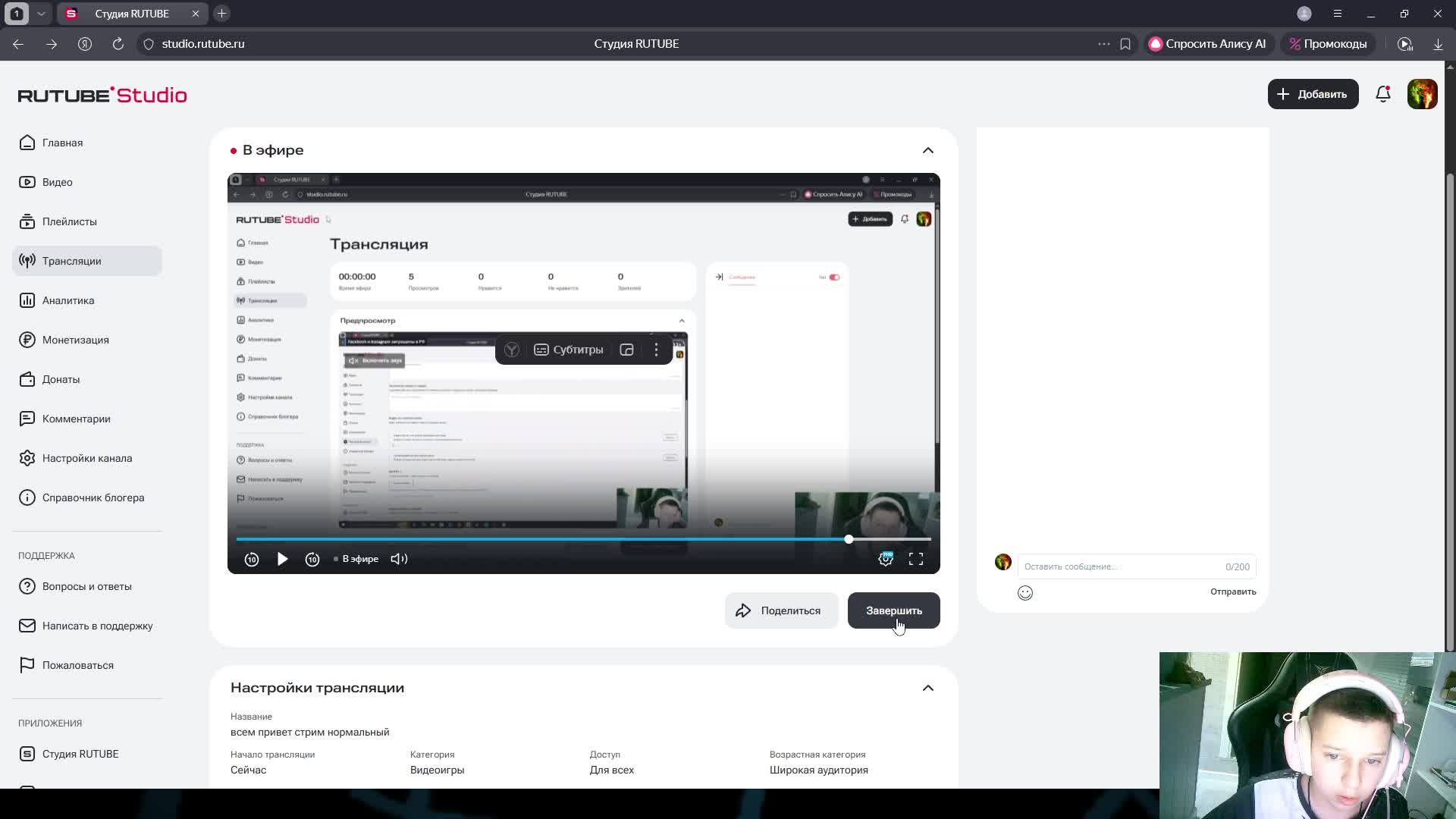
Task: Click the stream progress bar handle
Action: (849, 539)
